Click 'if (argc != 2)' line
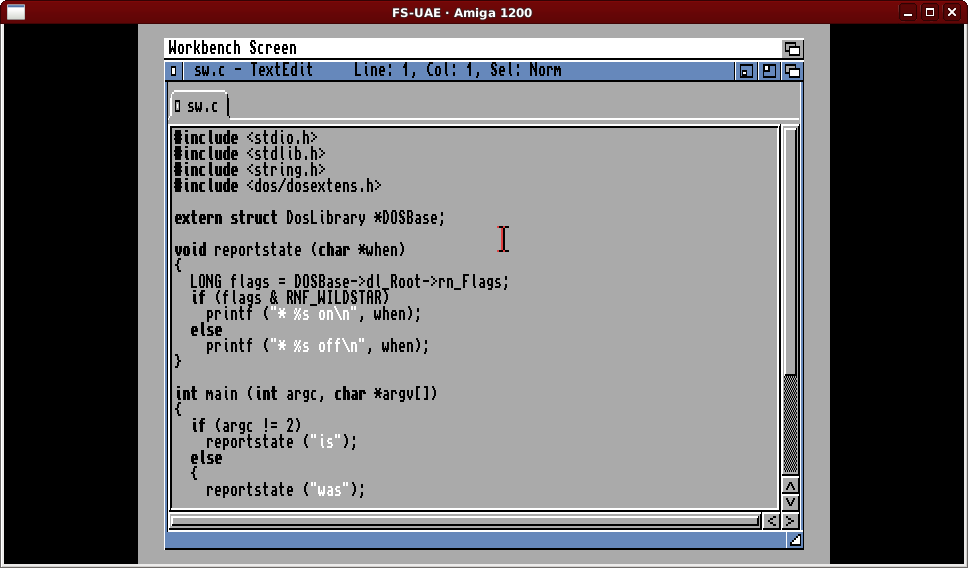The height and width of the screenshot is (568, 968). point(246,425)
